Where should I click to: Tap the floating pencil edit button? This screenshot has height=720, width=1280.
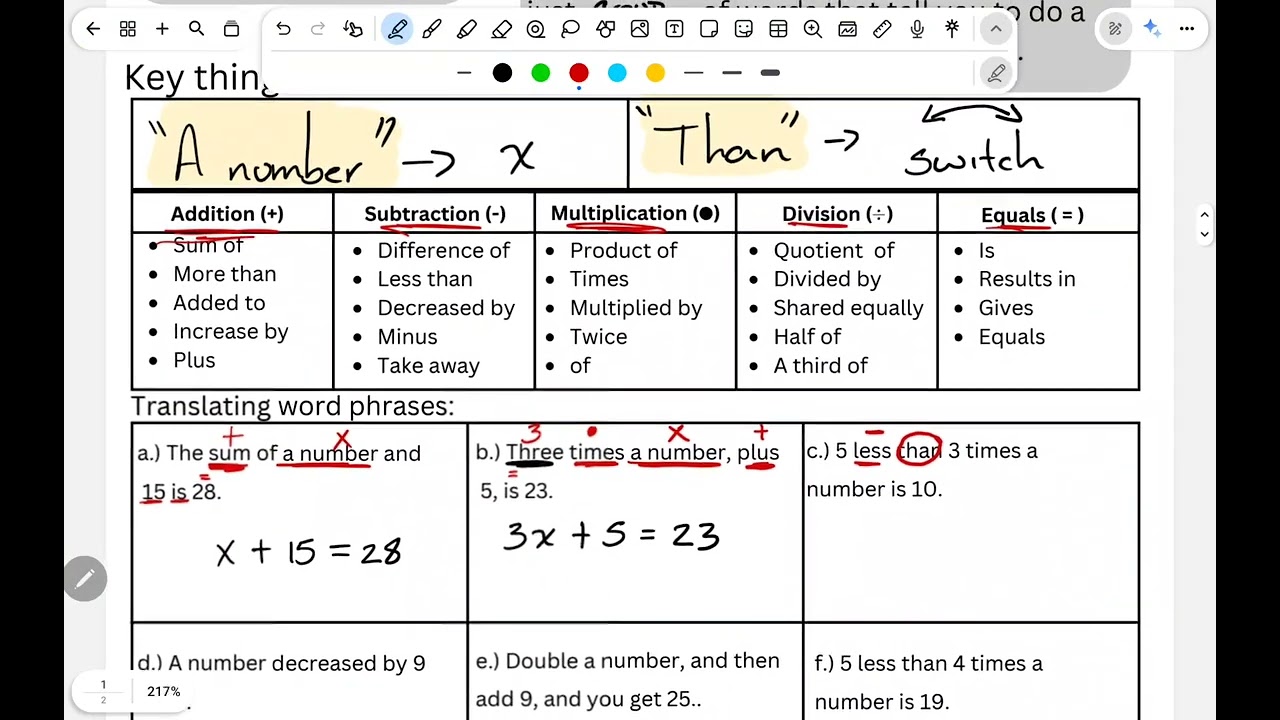(x=85, y=578)
